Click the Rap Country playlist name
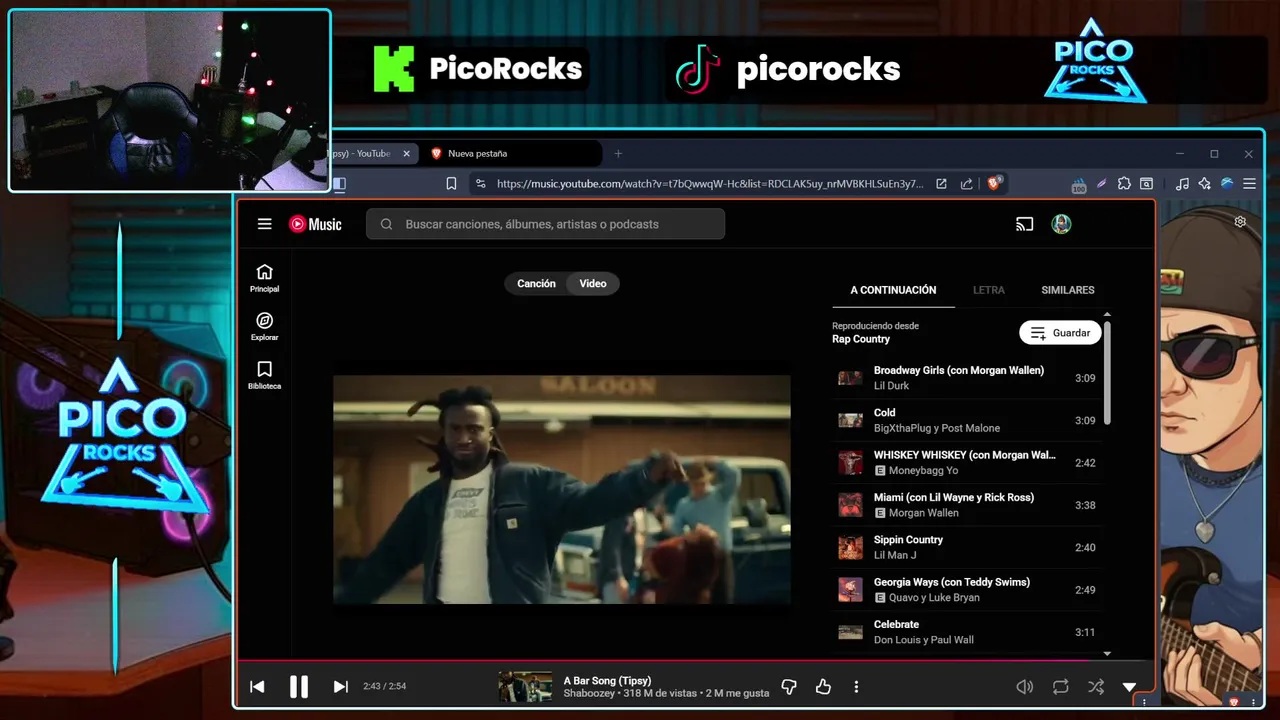The image size is (1280, 720). point(861,339)
